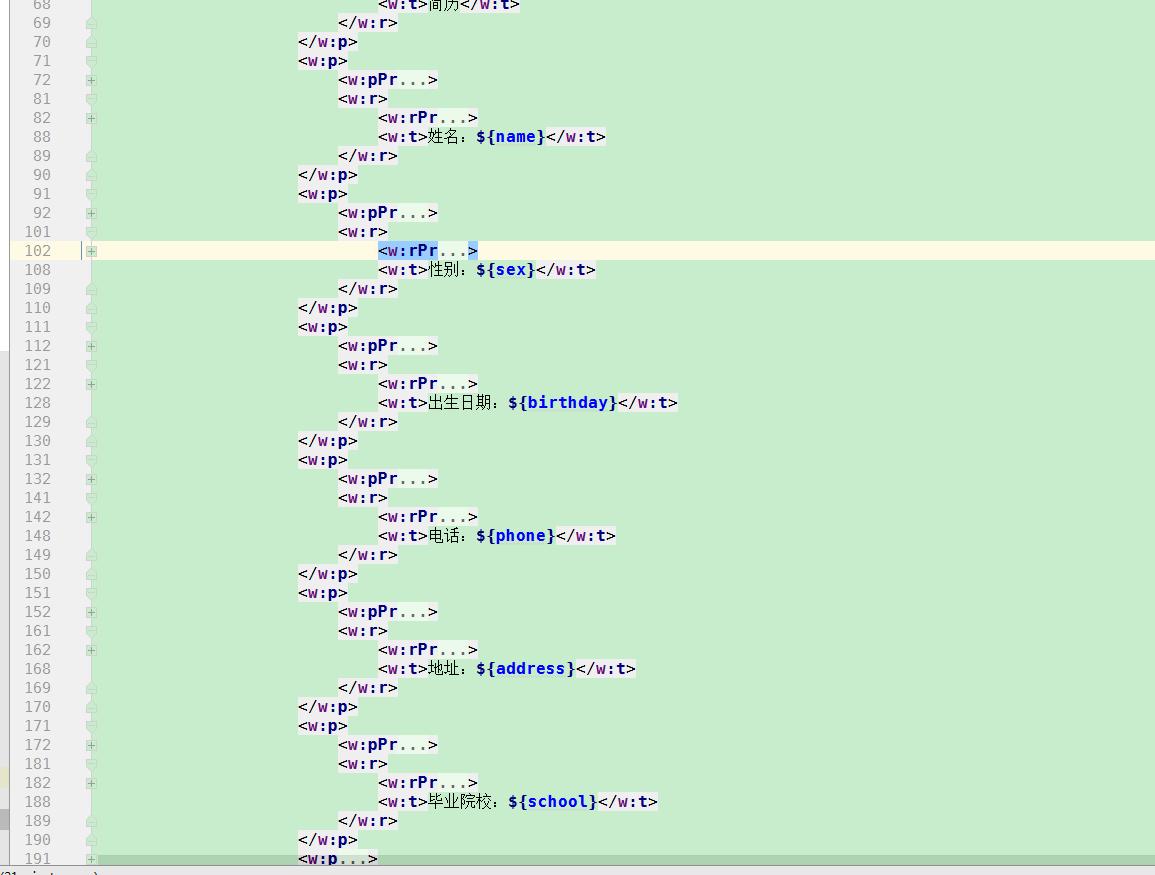Screen dimensions: 1155x875
Task: Click line number 88 in gutter
Action: pos(42,137)
